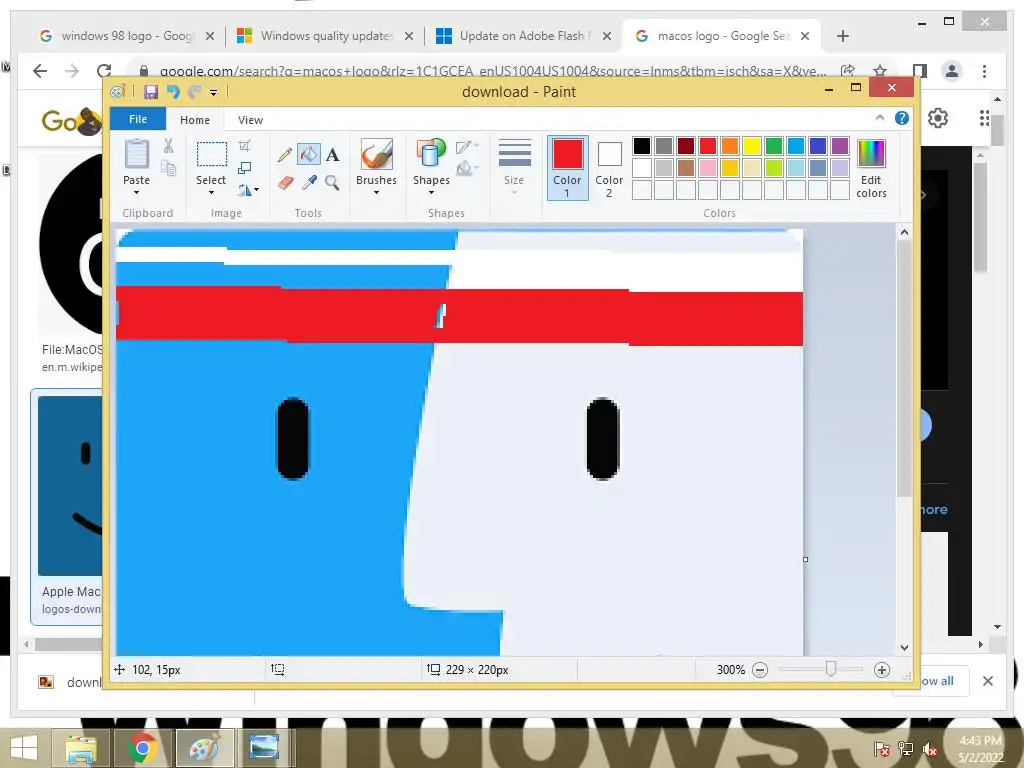The height and width of the screenshot is (768, 1024).
Task: Select the Magnifier tool
Action: pos(332,182)
